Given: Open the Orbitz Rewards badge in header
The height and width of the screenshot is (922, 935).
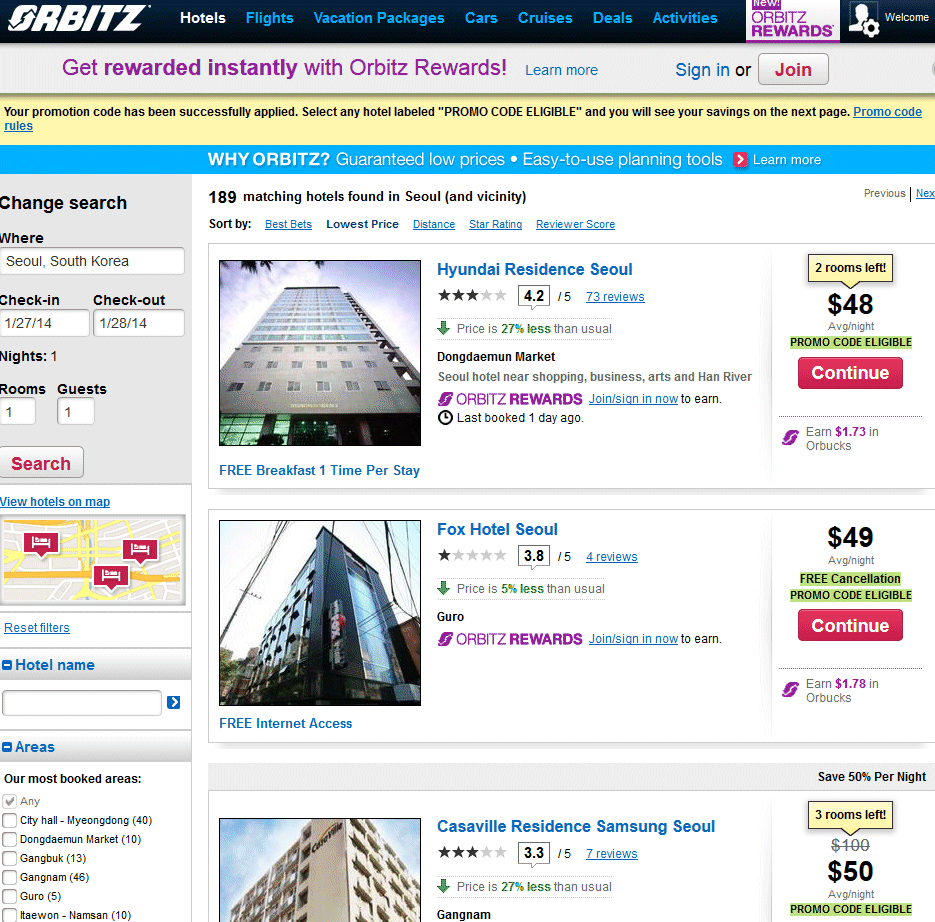Looking at the screenshot, I should pos(792,21).
